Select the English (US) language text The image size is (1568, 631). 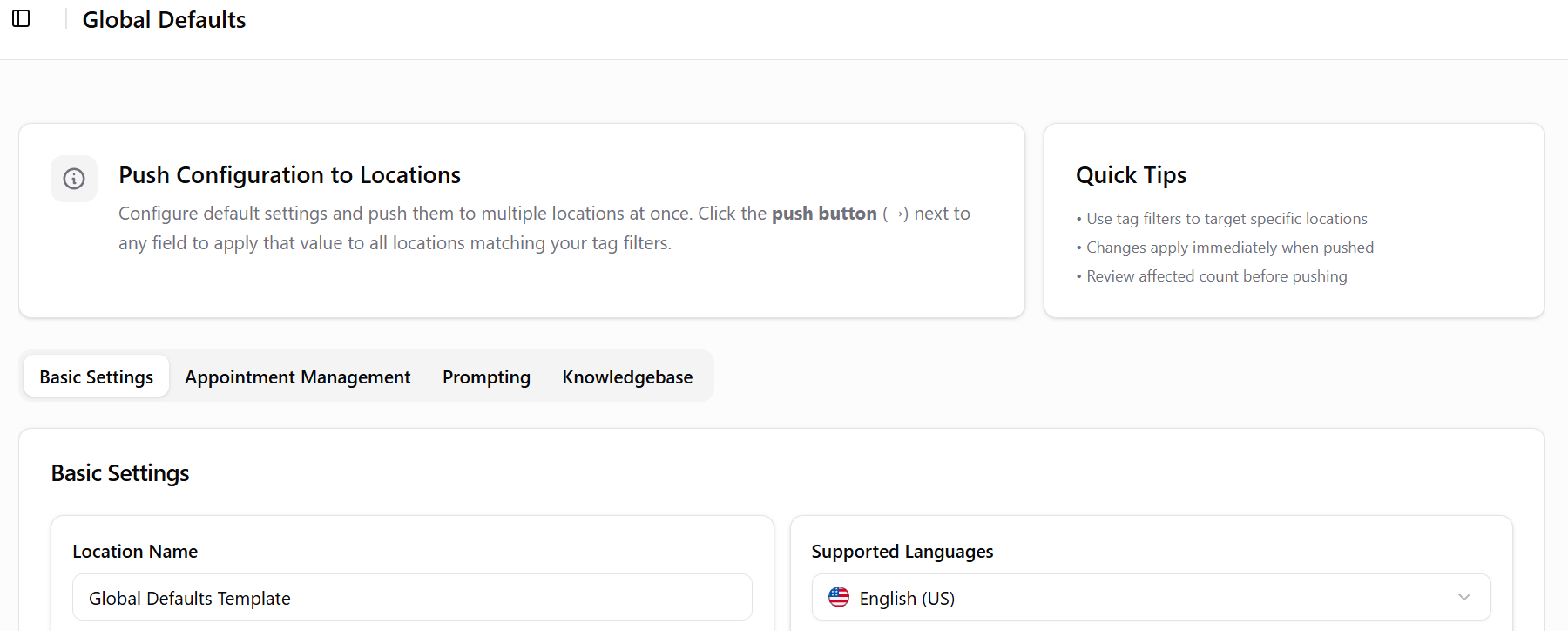pos(906,599)
